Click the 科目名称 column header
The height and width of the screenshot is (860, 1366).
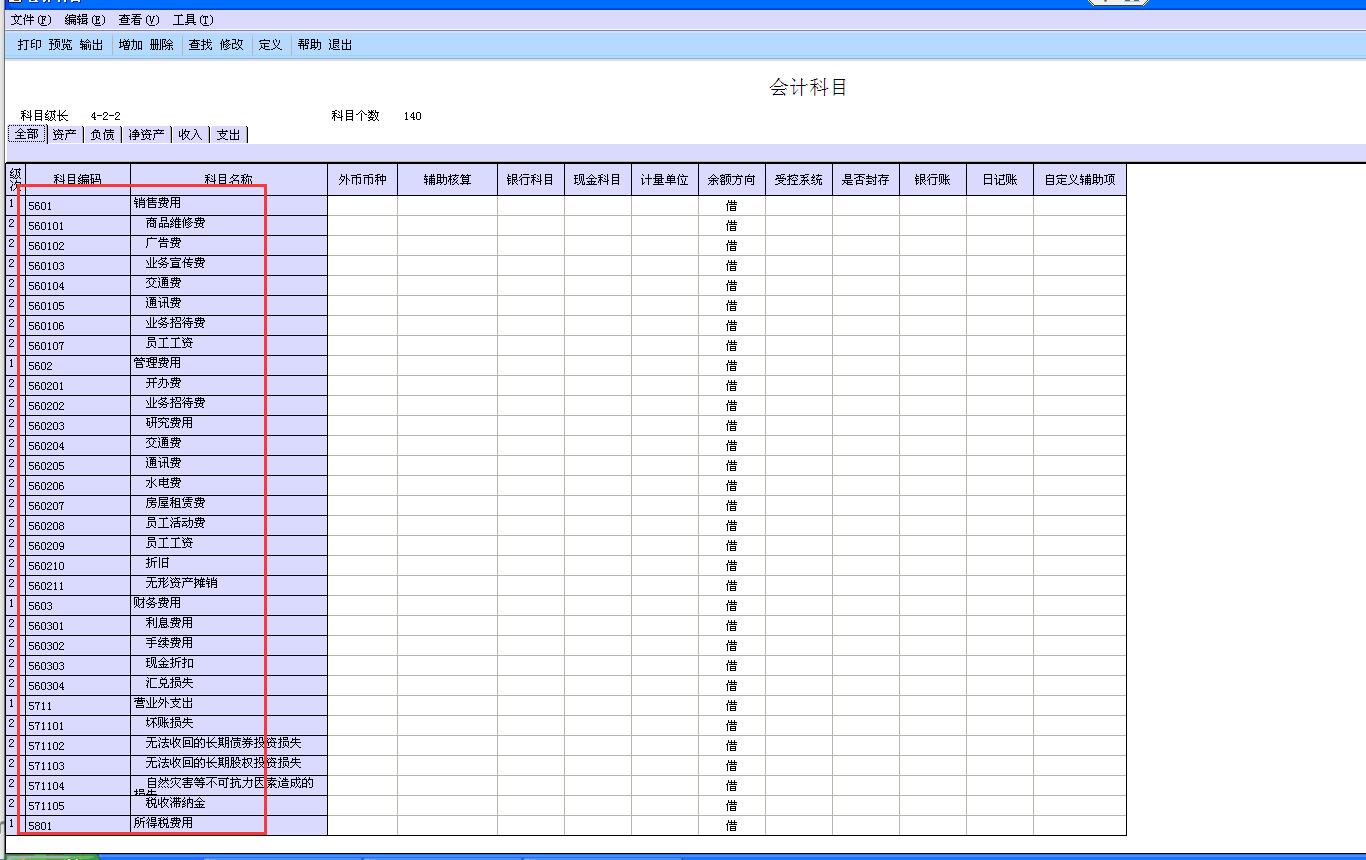[228, 180]
